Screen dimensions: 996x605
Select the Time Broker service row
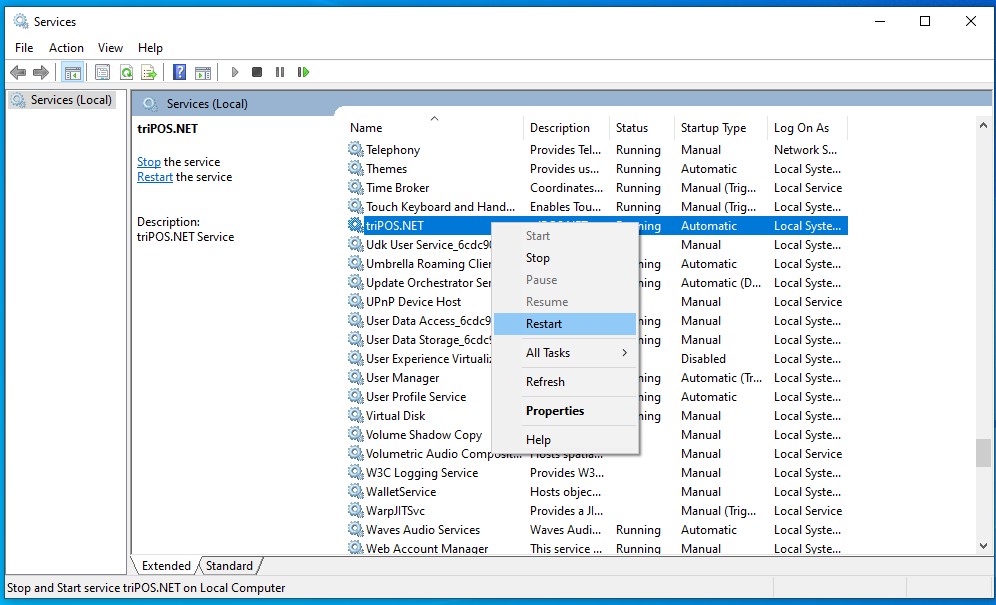click(597, 187)
